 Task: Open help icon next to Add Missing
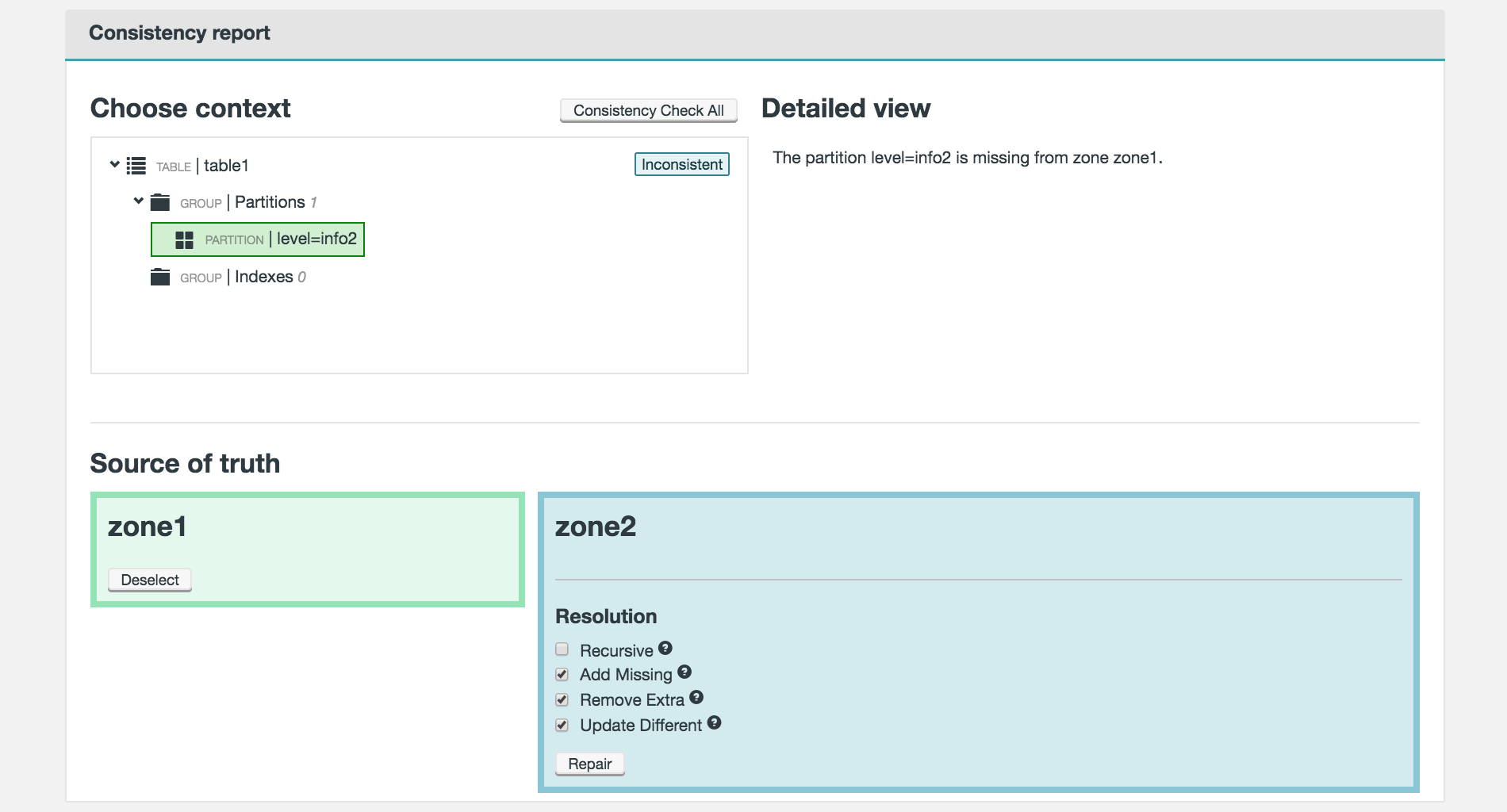[684, 672]
